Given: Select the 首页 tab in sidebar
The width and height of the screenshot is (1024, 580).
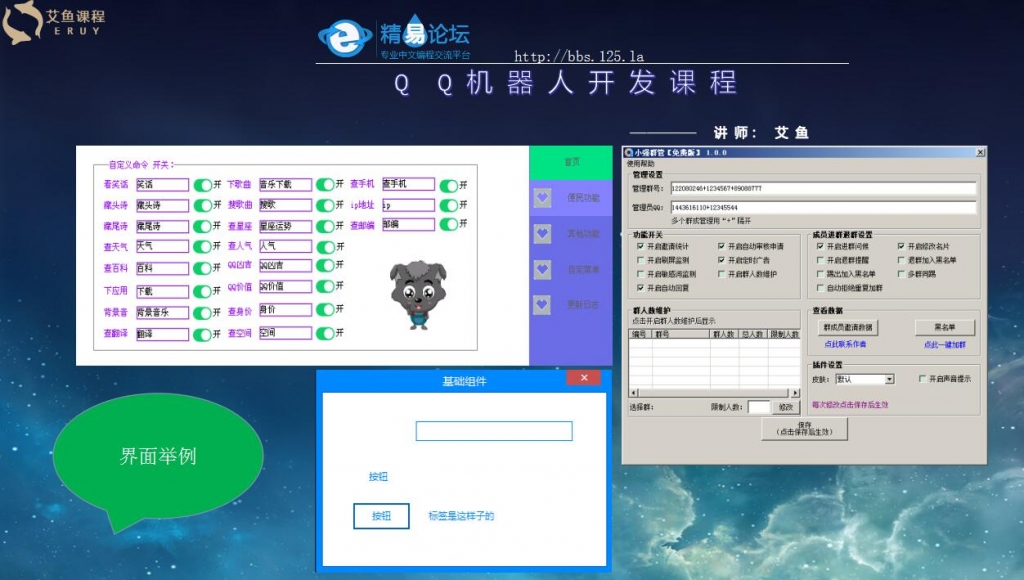Looking at the screenshot, I should [x=570, y=162].
